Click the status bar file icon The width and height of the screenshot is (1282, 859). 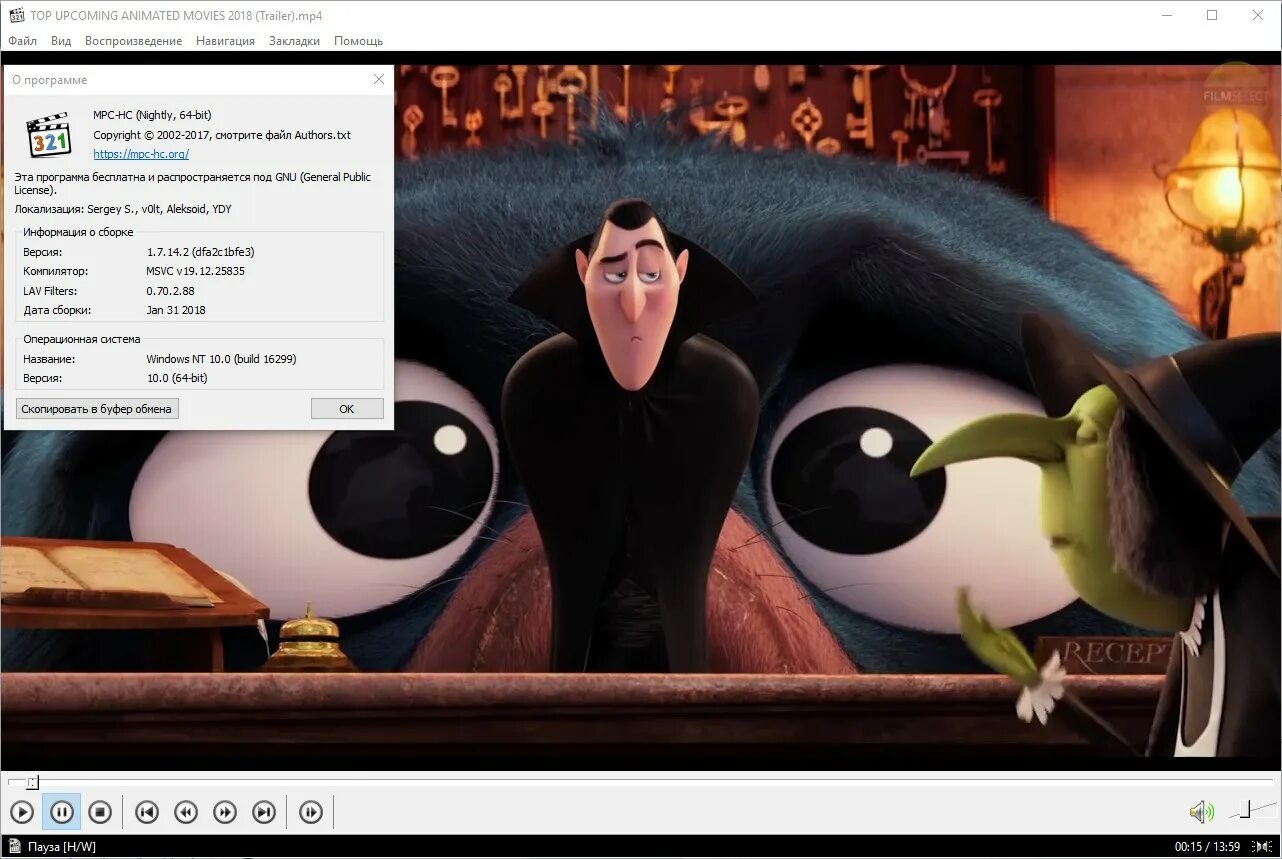(15, 846)
